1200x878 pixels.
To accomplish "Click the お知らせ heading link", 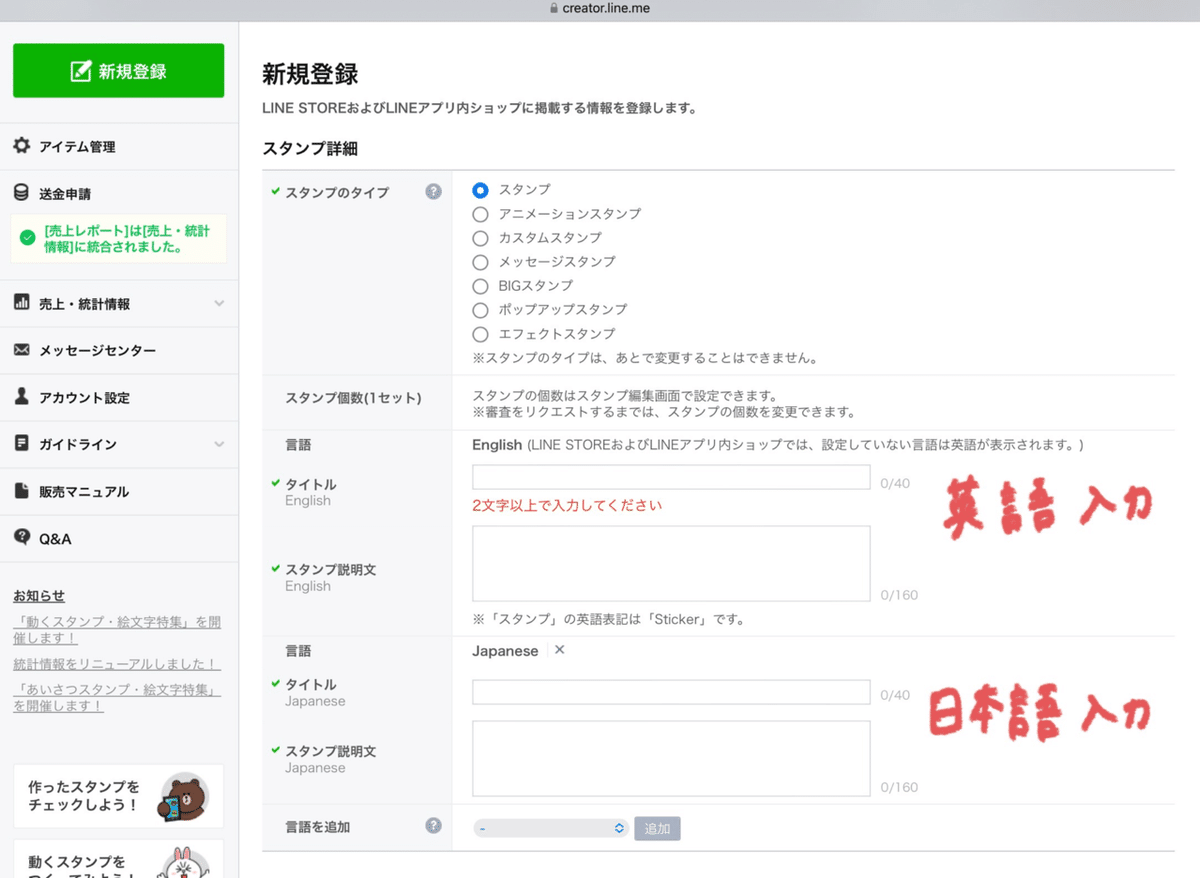I will pyautogui.click(x=39, y=596).
